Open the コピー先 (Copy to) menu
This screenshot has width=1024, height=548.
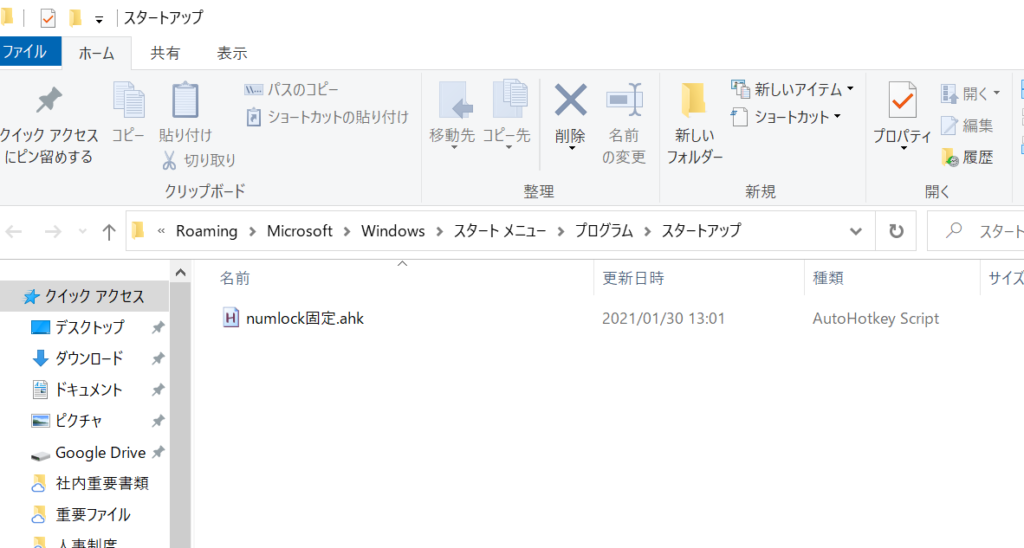click(x=507, y=116)
